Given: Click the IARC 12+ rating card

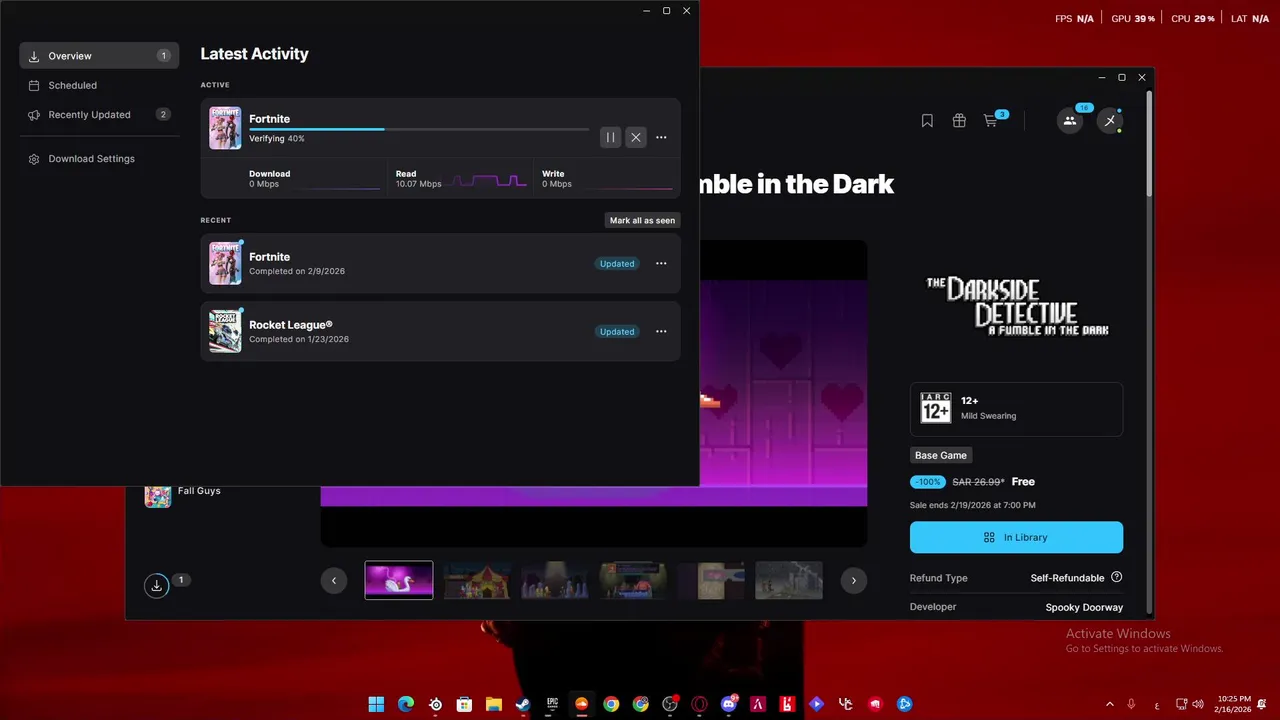Looking at the screenshot, I should point(1016,409).
